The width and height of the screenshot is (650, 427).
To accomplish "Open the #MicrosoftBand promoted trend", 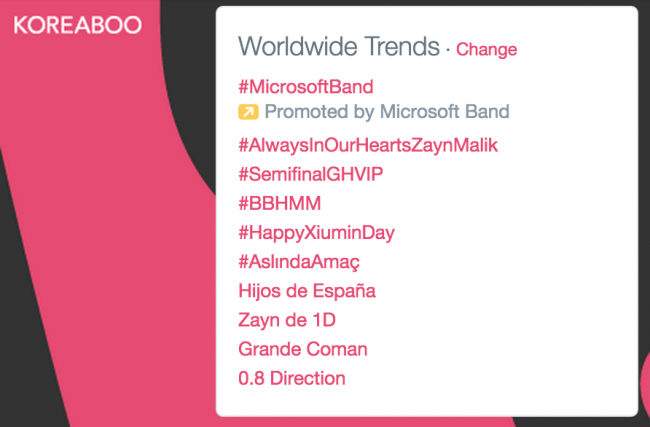I will coord(306,87).
